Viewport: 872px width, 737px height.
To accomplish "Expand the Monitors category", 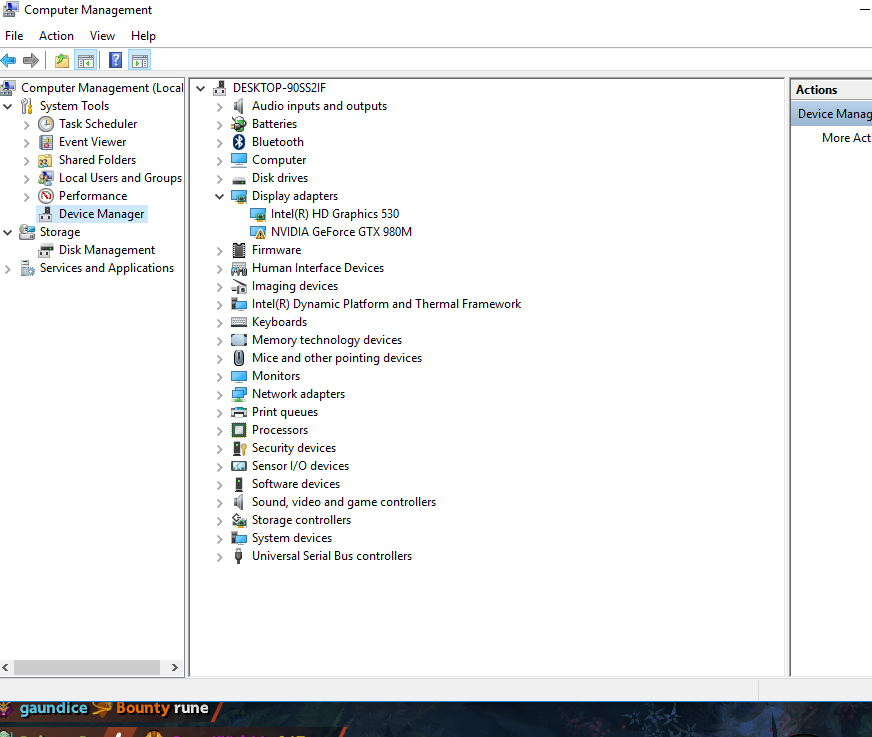I will [x=220, y=377].
